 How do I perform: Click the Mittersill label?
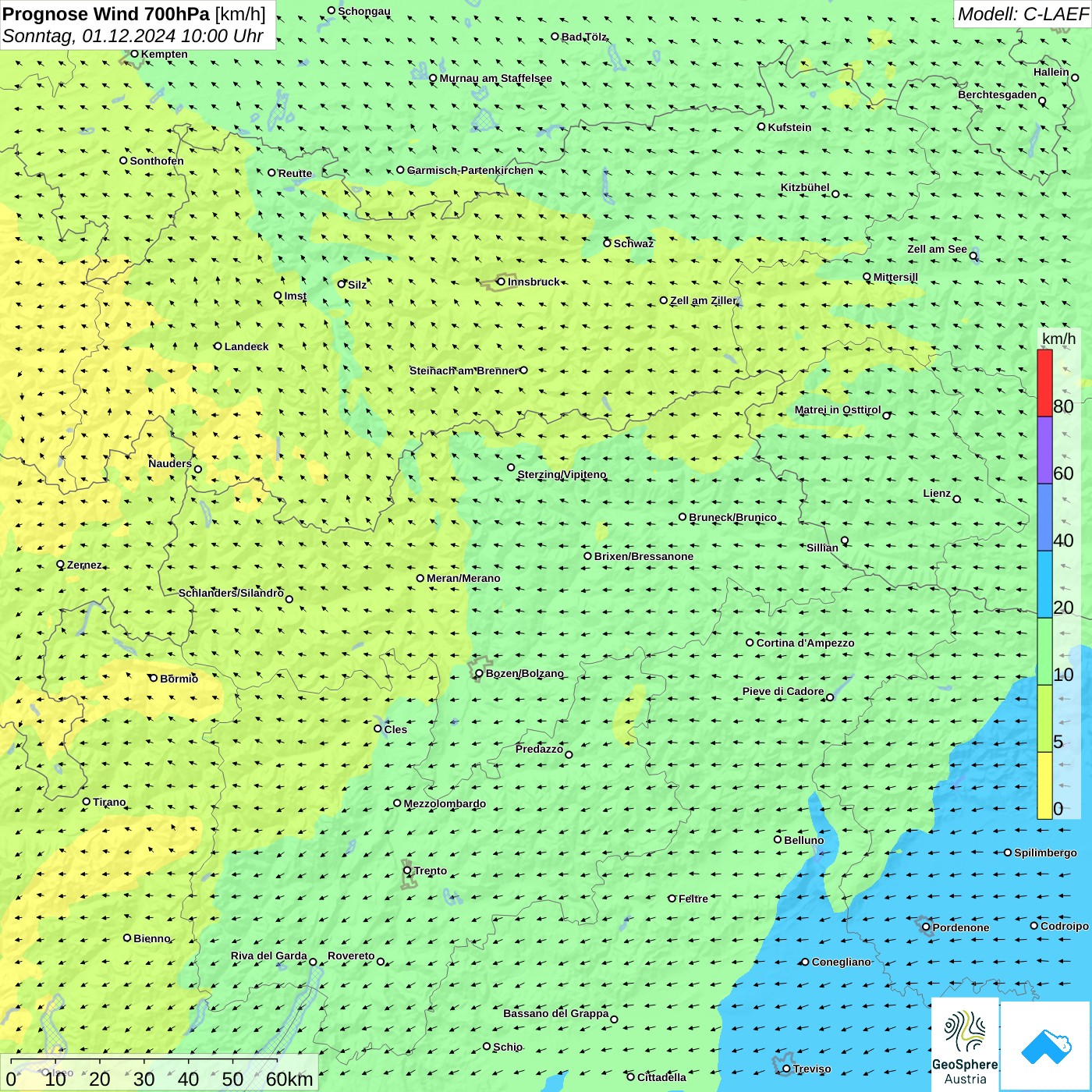(895, 277)
